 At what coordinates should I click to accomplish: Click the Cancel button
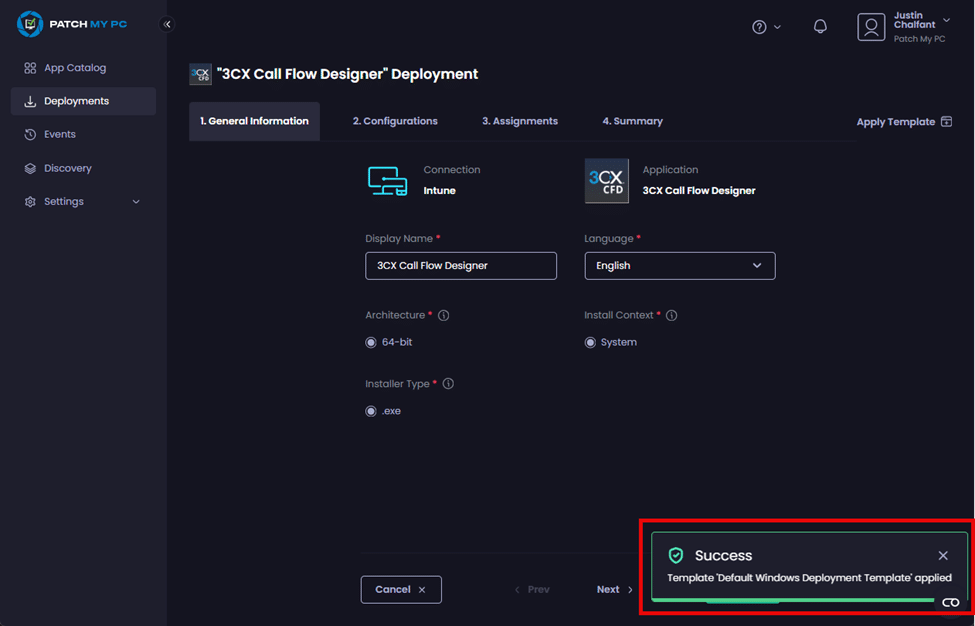click(x=400, y=590)
